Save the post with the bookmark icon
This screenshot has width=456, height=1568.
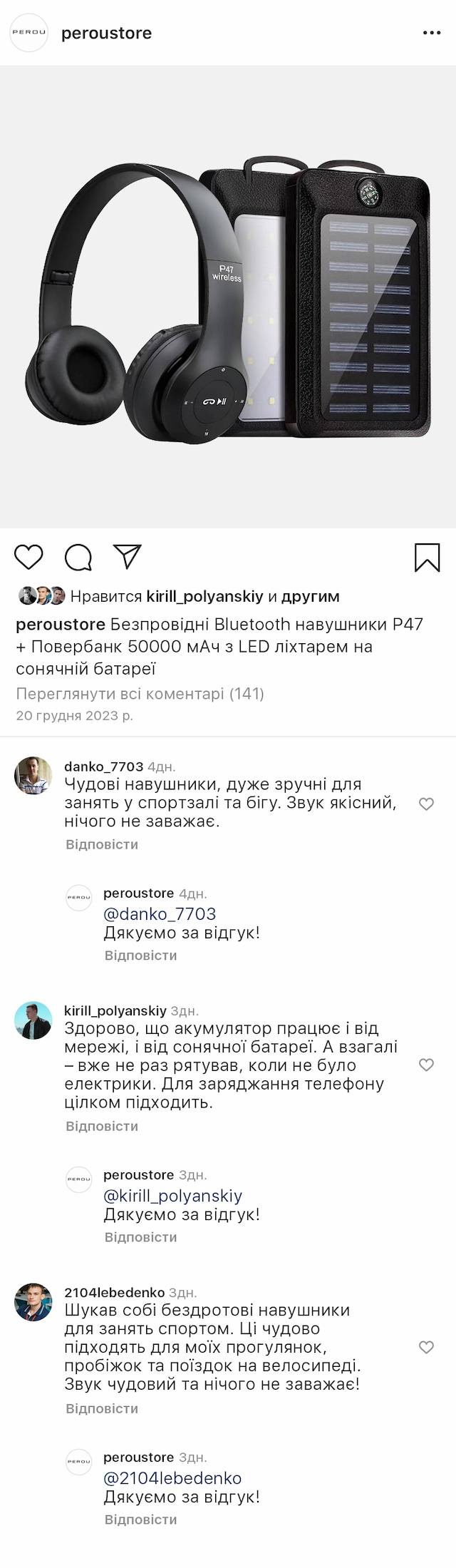point(427,557)
